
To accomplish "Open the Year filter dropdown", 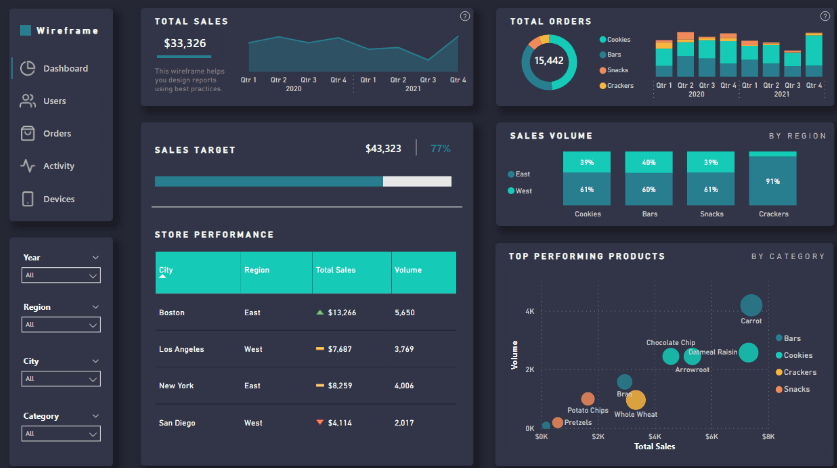I will [x=62, y=275].
